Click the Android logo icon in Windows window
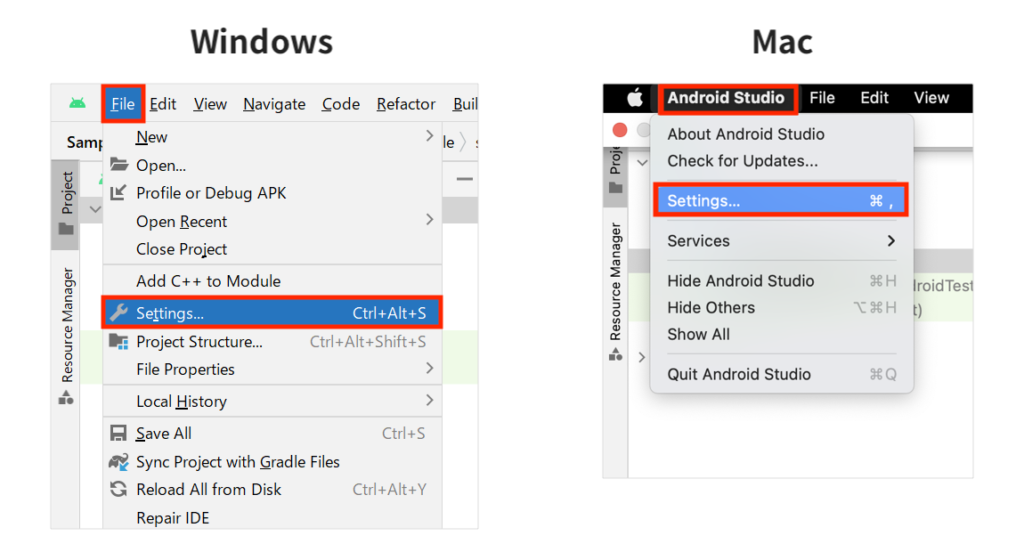This screenshot has width=1024, height=552. [x=77, y=103]
